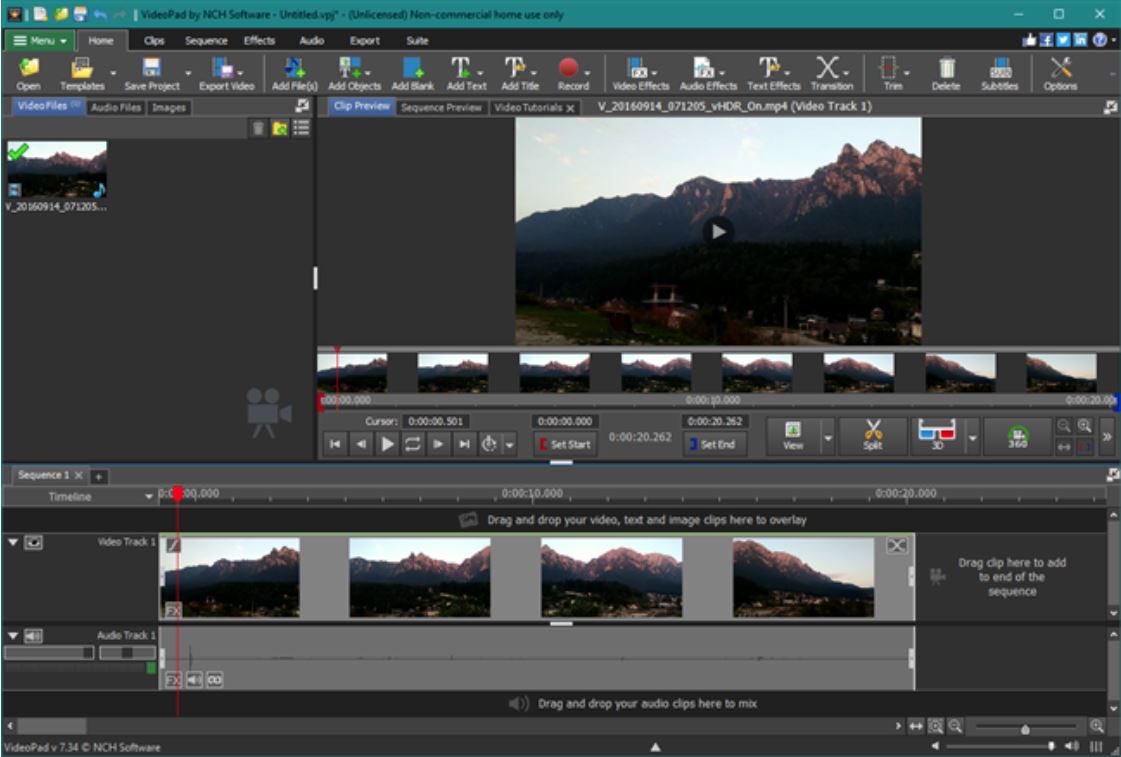Open the View button dropdown arrow

pos(828,437)
